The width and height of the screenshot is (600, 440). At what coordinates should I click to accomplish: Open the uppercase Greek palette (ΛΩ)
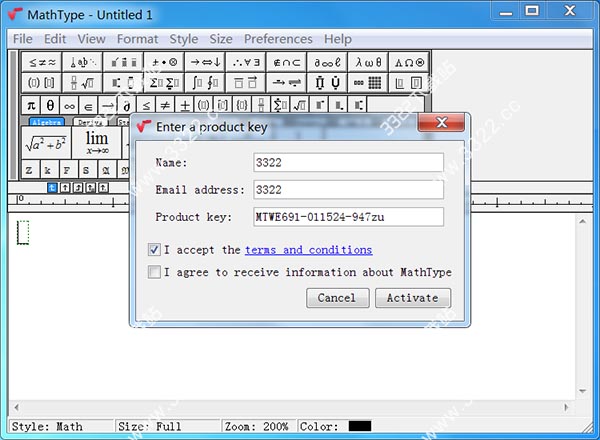point(409,62)
